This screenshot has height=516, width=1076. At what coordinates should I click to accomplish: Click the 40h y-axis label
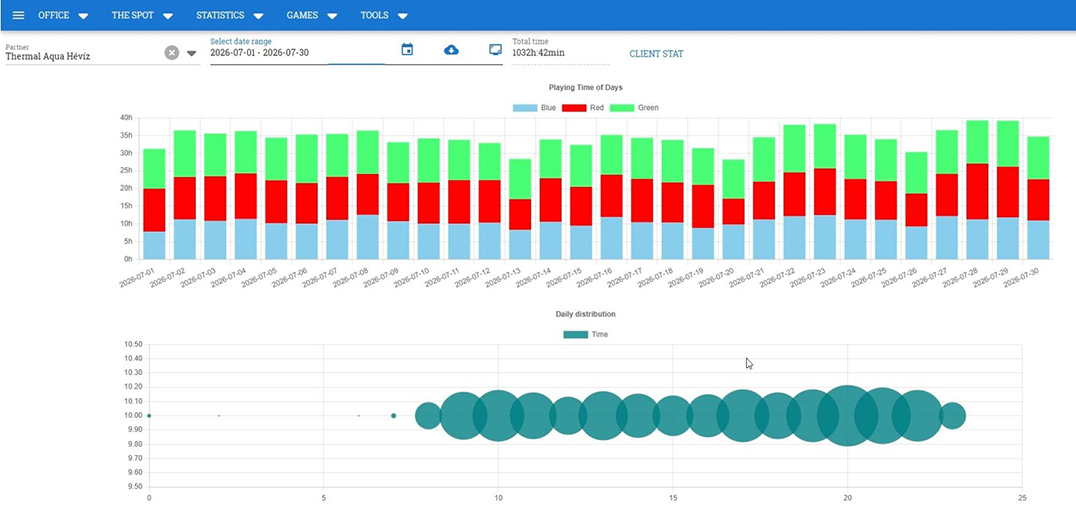(x=126, y=118)
